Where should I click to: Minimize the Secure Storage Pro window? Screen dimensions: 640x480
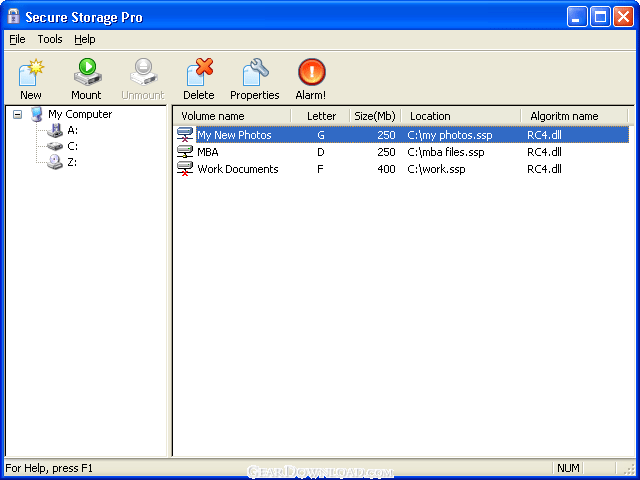click(x=577, y=17)
